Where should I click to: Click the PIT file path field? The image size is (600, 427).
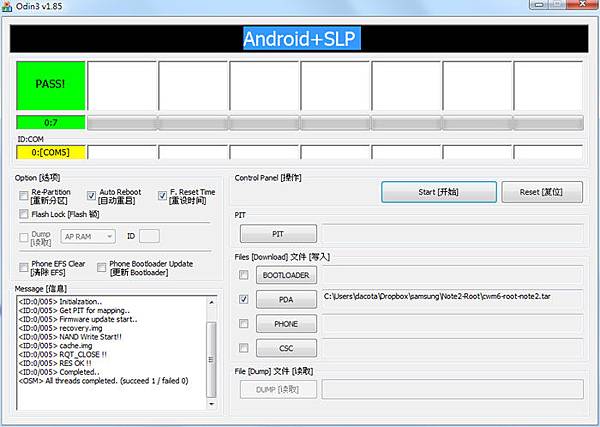point(453,234)
